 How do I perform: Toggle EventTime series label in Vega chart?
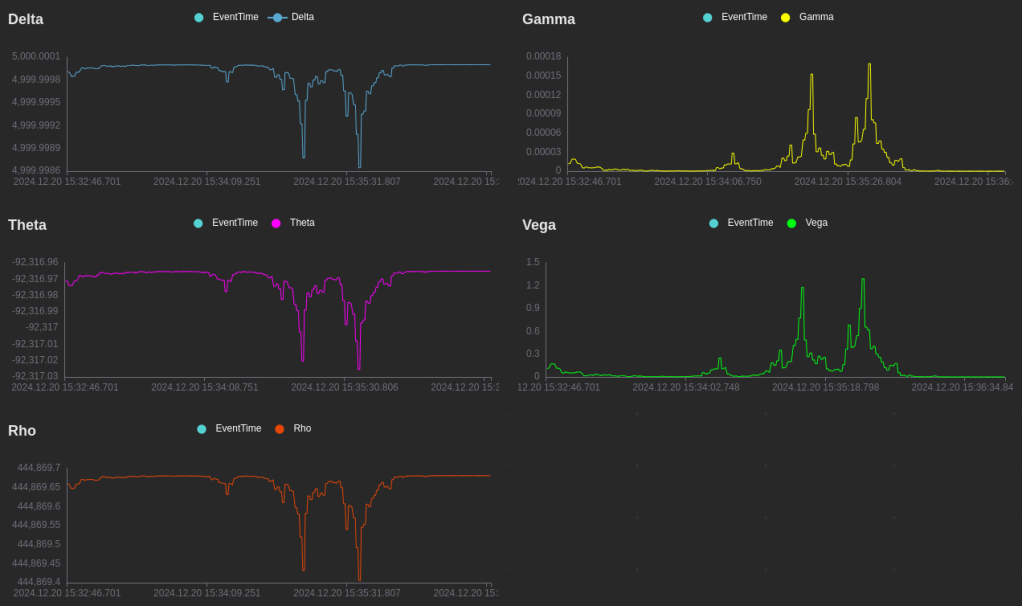pyautogui.click(x=750, y=223)
